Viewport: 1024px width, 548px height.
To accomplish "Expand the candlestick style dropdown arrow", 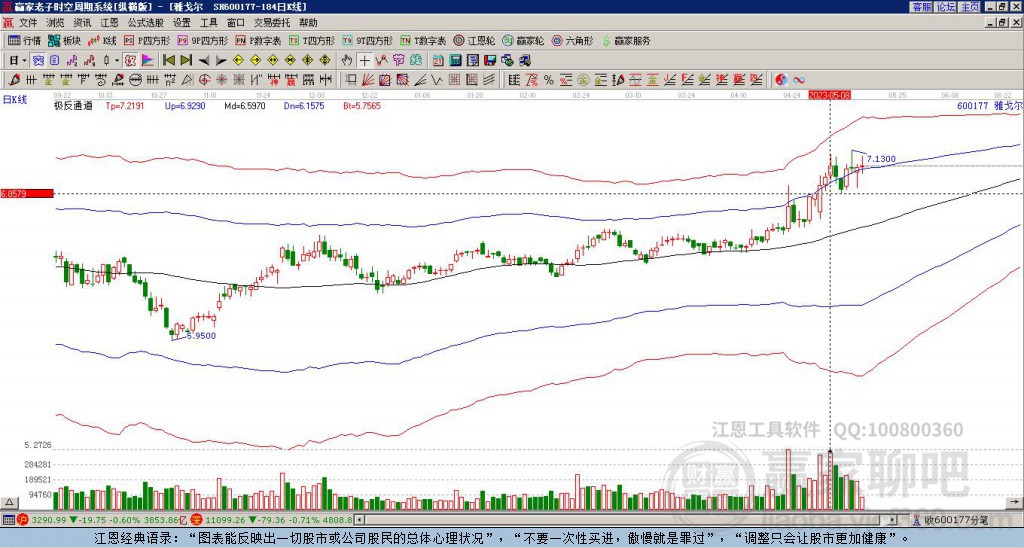I will tap(117, 61).
